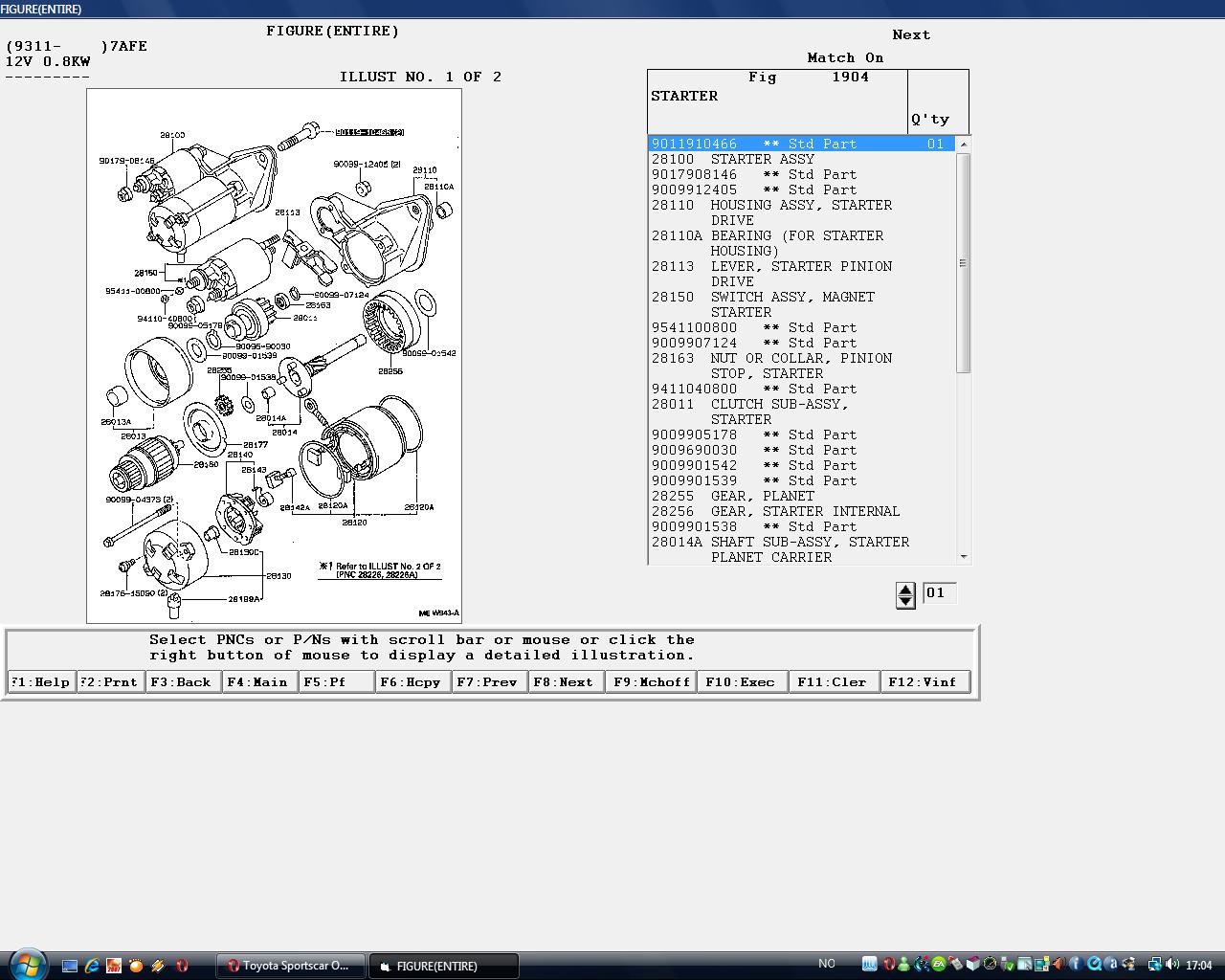
Task: Open the Windows Start orb
Action: click(26, 964)
